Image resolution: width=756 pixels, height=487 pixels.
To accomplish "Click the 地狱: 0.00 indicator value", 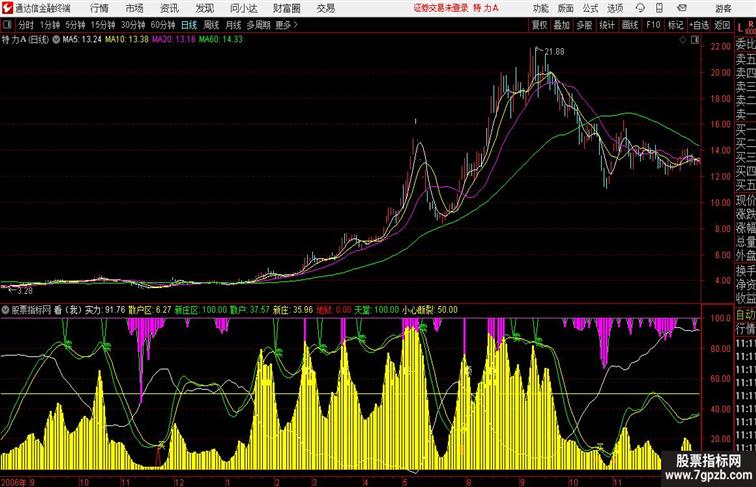I will point(334,310).
